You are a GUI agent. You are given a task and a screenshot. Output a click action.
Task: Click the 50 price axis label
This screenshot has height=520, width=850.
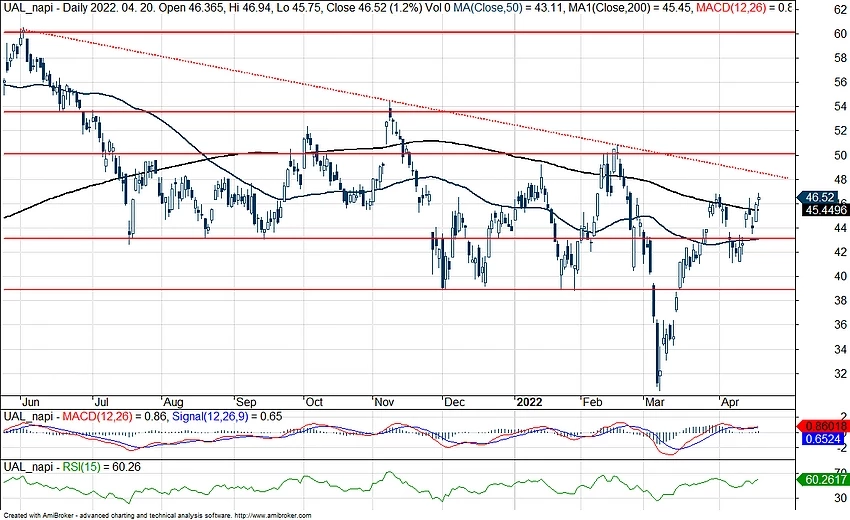[840, 156]
